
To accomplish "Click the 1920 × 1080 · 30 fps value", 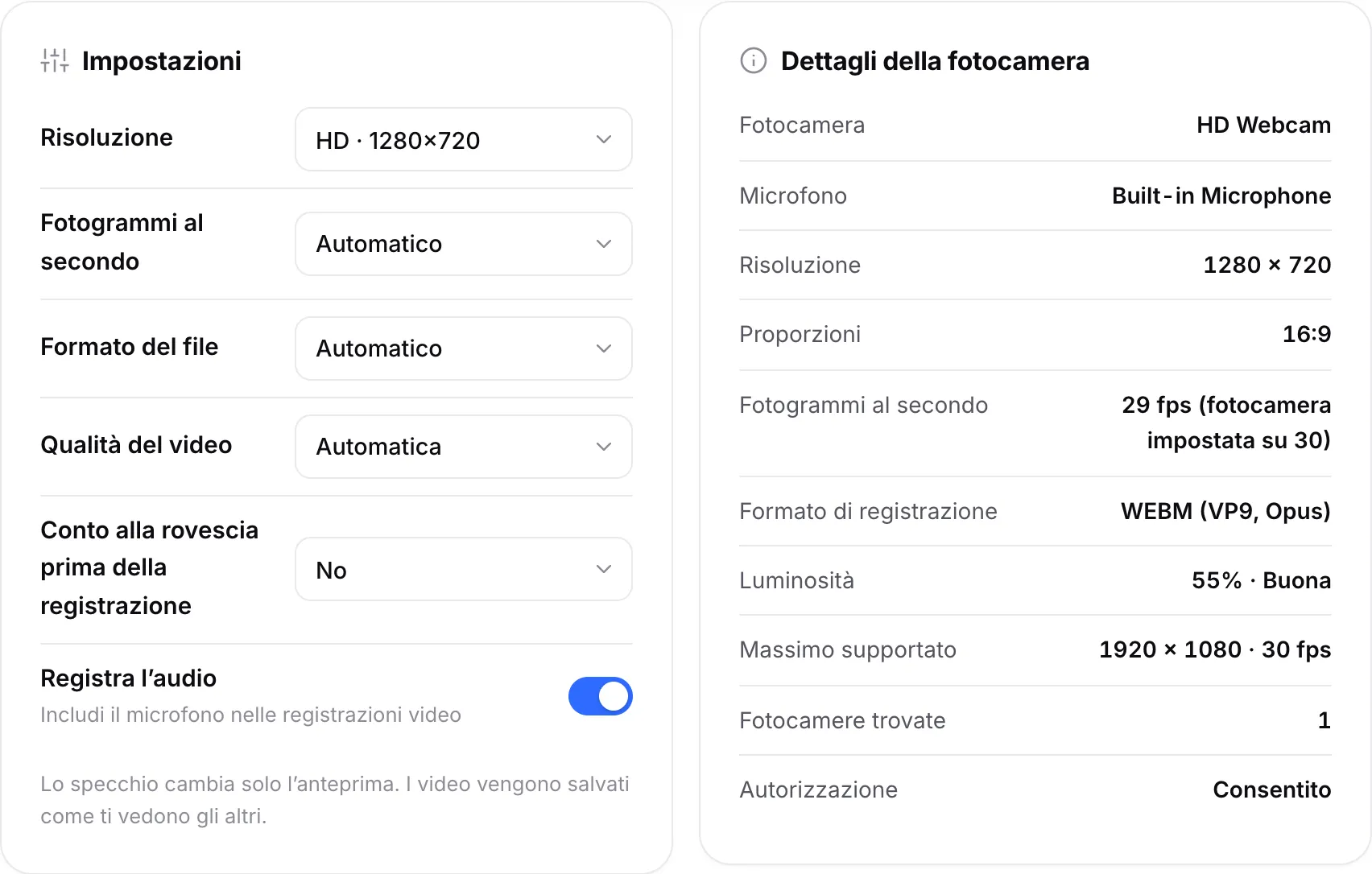I will 1215,649.
